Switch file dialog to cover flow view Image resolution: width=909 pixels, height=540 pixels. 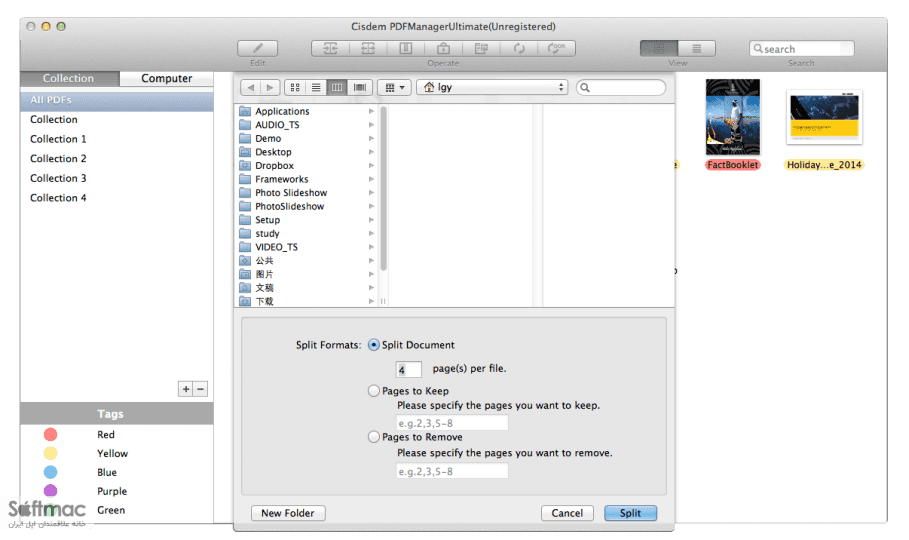click(360, 87)
